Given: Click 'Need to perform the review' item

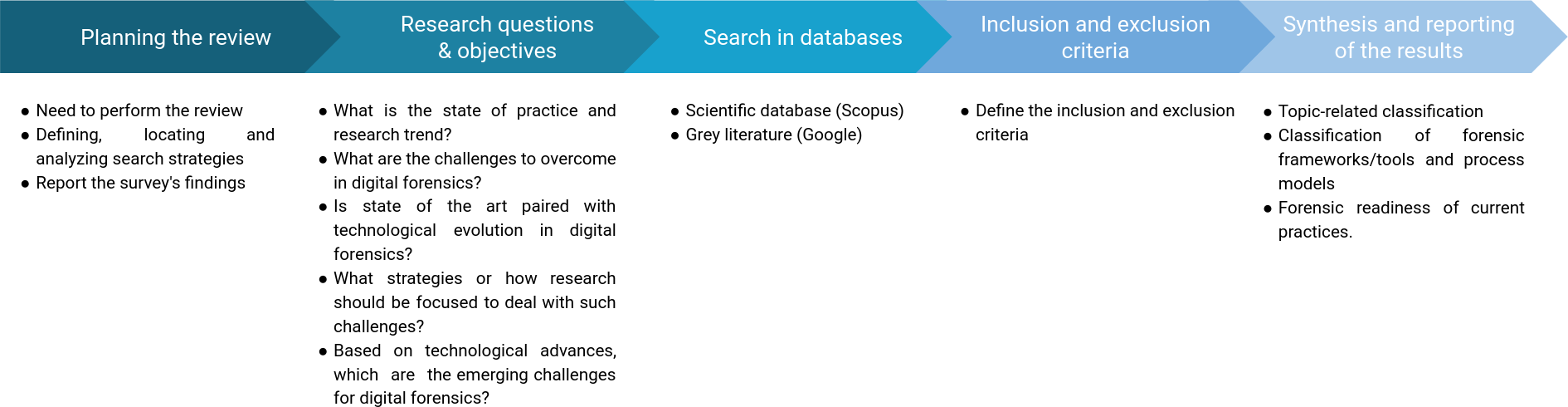Looking at the screenshot, I should pos(139,110).
